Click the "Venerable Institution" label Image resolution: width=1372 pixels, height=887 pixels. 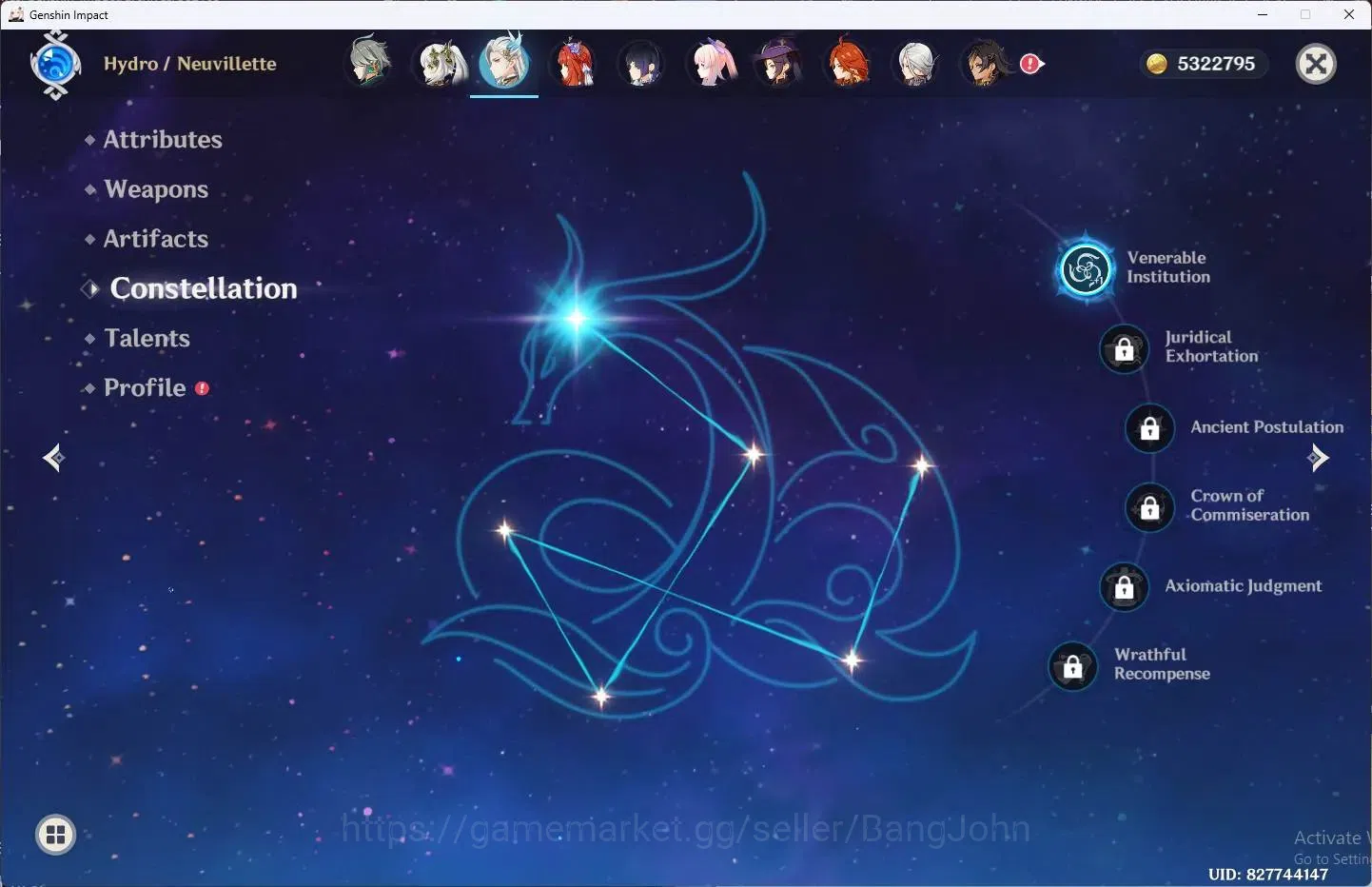(1168, 267)
